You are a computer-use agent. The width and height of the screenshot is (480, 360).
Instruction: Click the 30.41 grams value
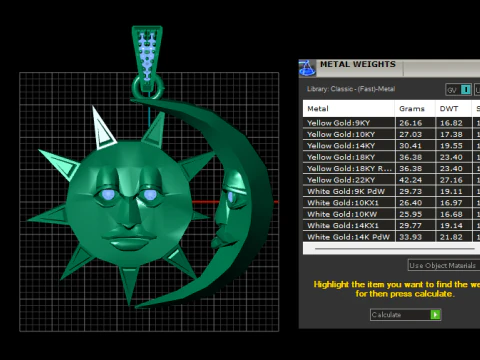click(411, 146)
